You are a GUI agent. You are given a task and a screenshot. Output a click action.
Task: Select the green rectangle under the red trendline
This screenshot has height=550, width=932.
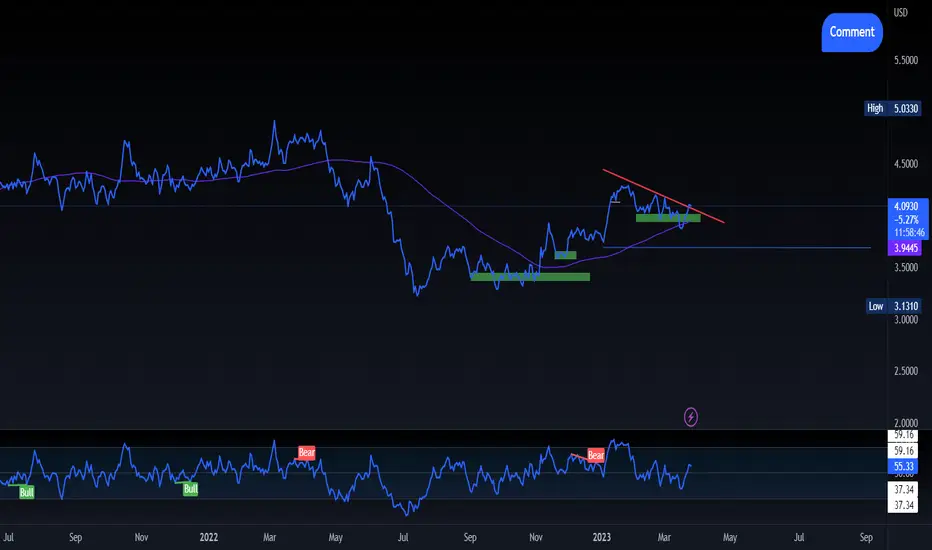coord(668,218)
